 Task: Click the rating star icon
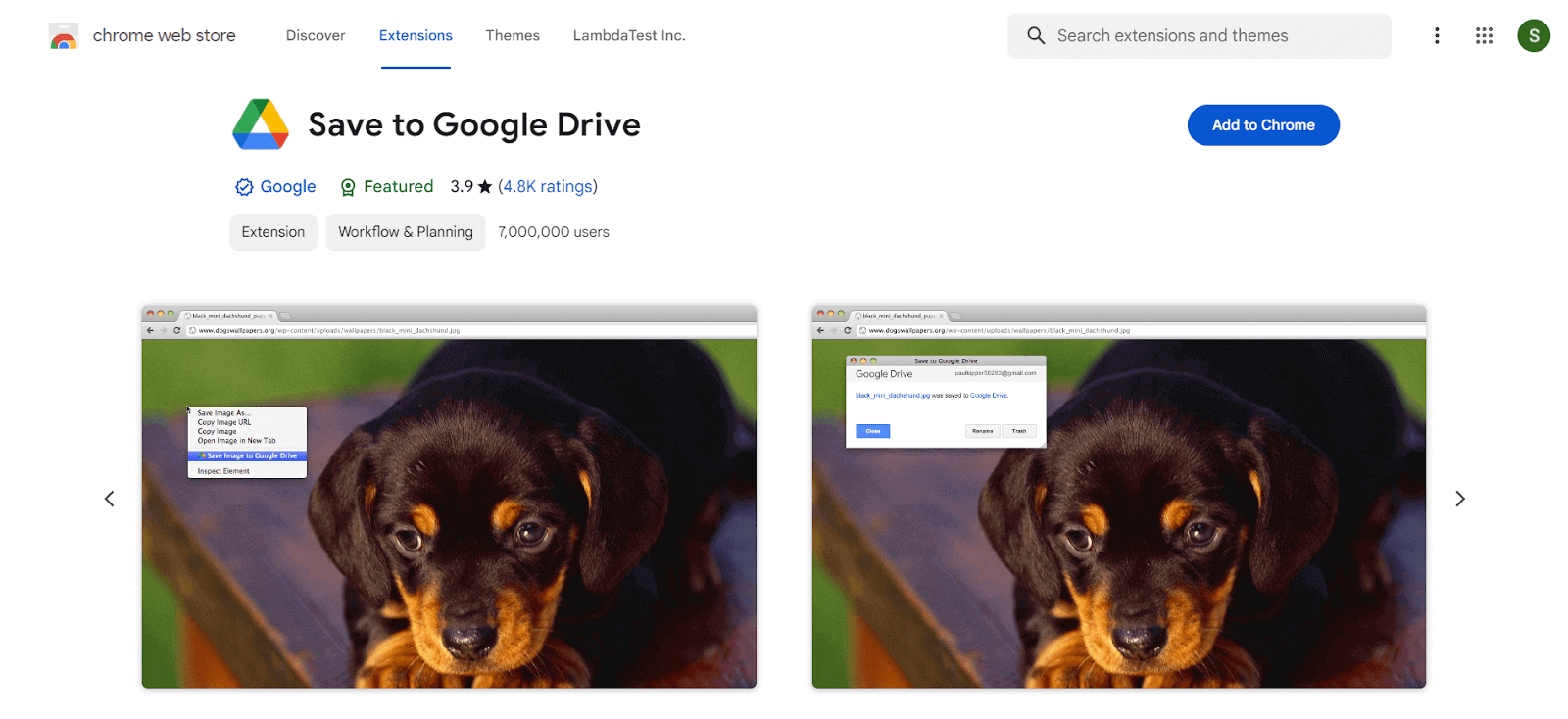point(485,186)
